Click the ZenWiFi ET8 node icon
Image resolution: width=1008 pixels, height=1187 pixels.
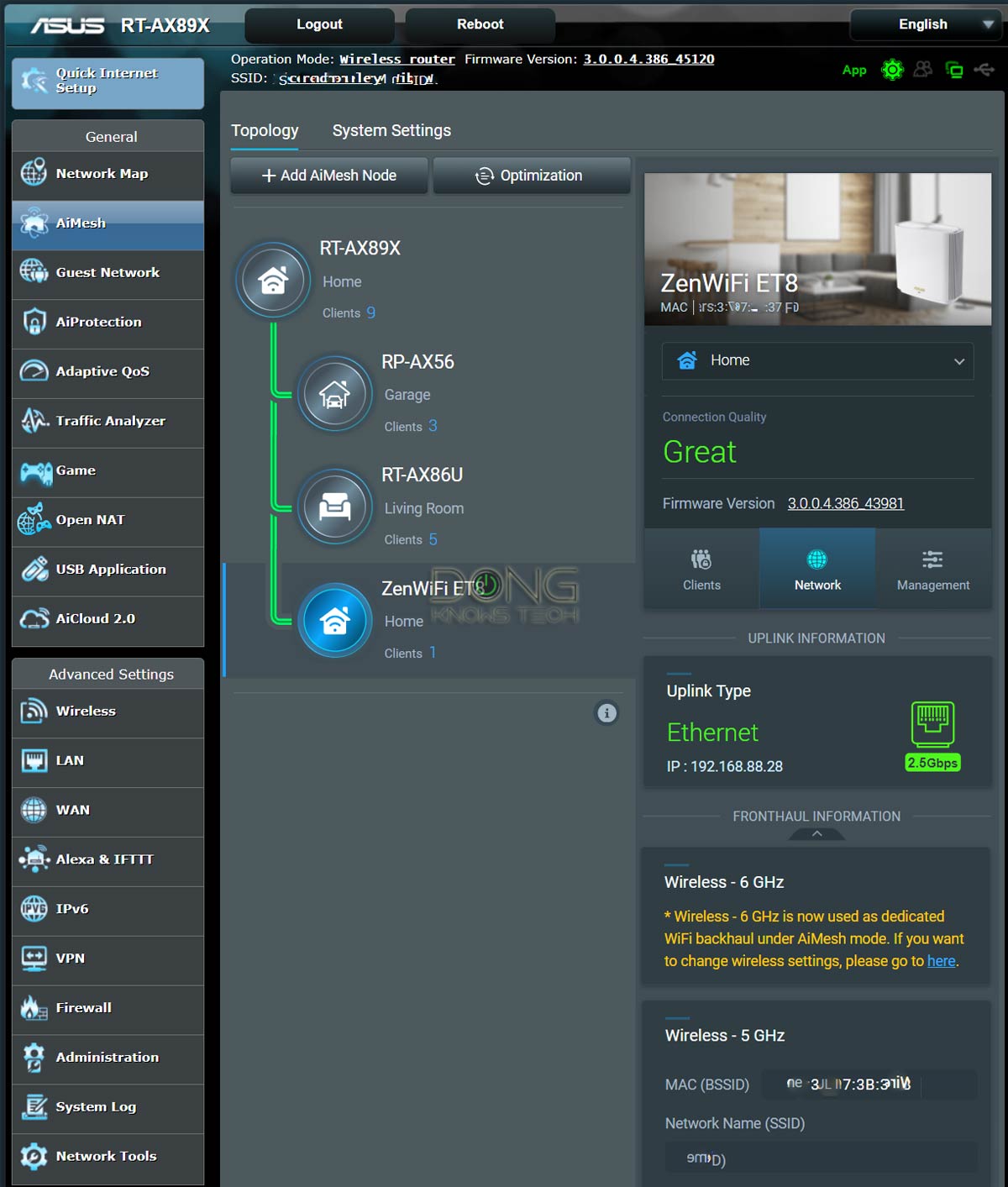pos(335,621)
